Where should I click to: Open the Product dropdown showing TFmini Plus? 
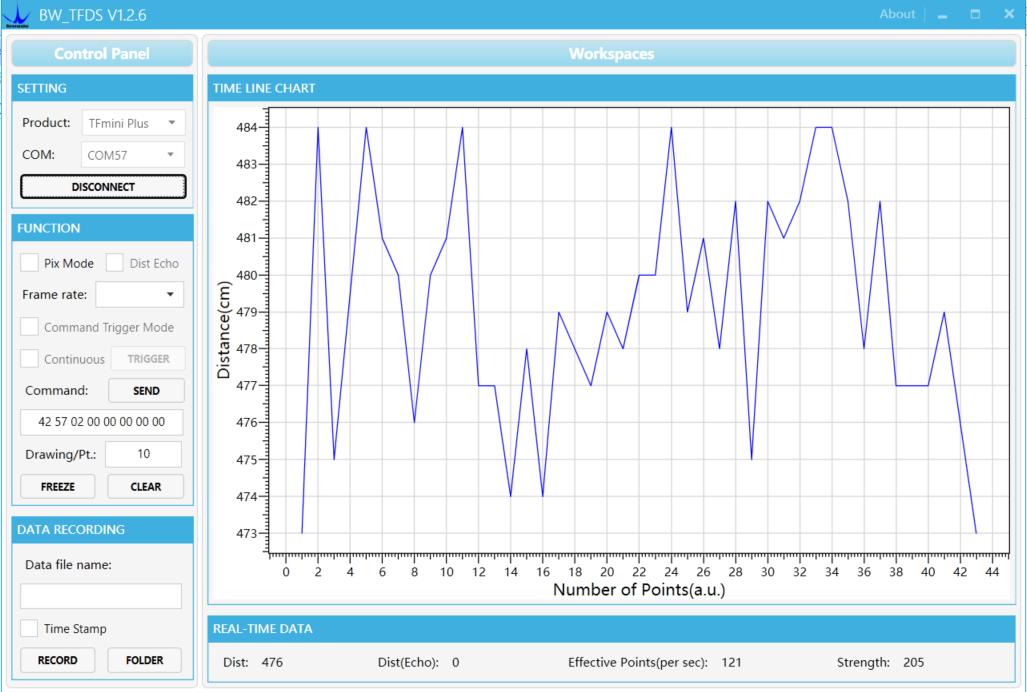click(x=134, y=123)
